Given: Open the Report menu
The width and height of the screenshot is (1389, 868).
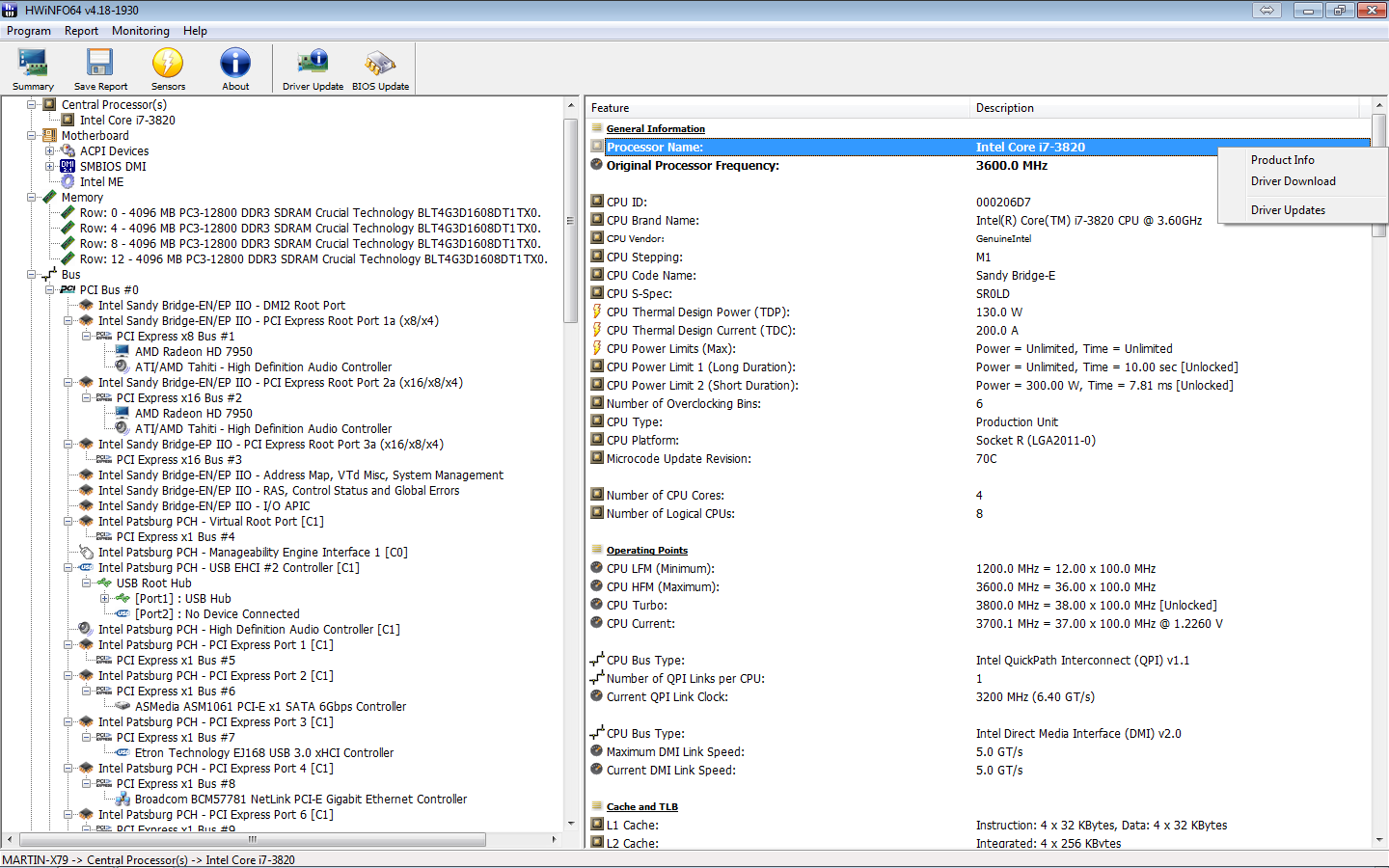Looking at the screenshot, I should click(81, 31).
